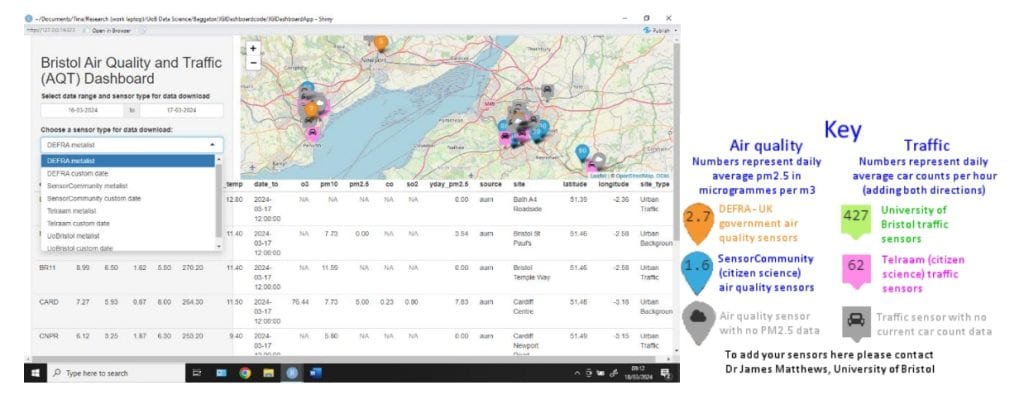Click the 76.44 o3 value cell

[300, 302]
